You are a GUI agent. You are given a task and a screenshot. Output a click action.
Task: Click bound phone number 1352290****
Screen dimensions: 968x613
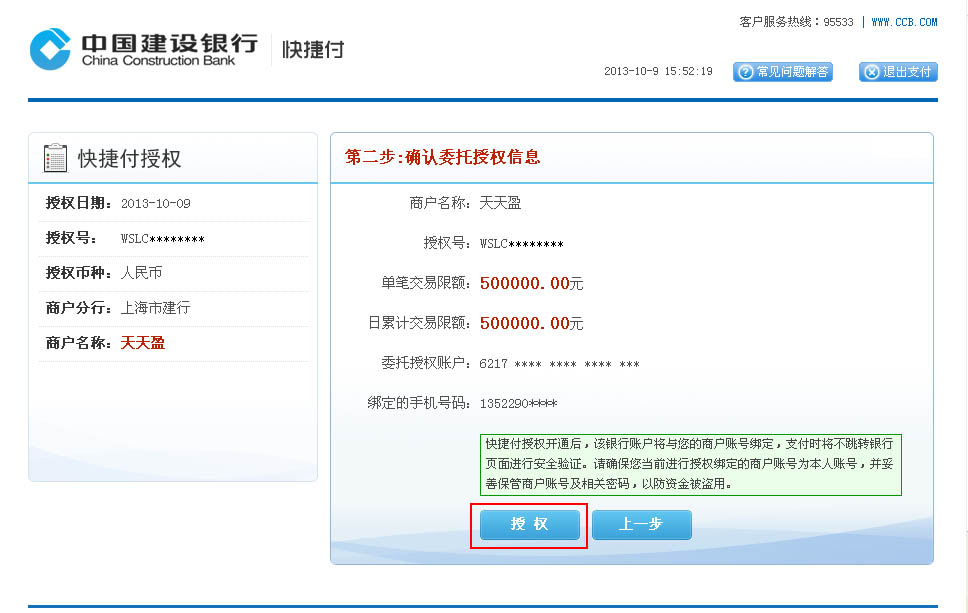click(519, 404)
